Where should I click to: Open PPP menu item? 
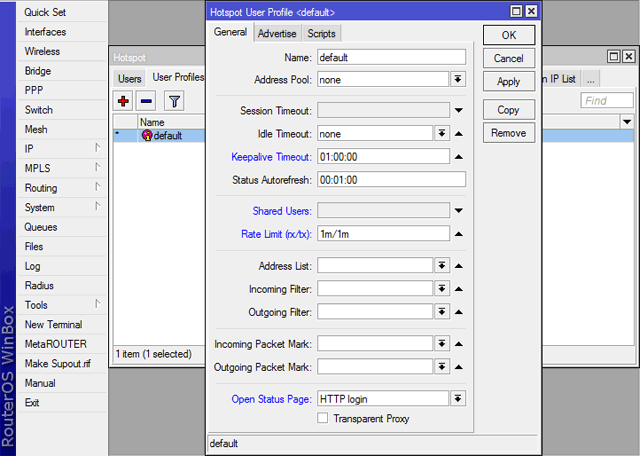(62, 90)
